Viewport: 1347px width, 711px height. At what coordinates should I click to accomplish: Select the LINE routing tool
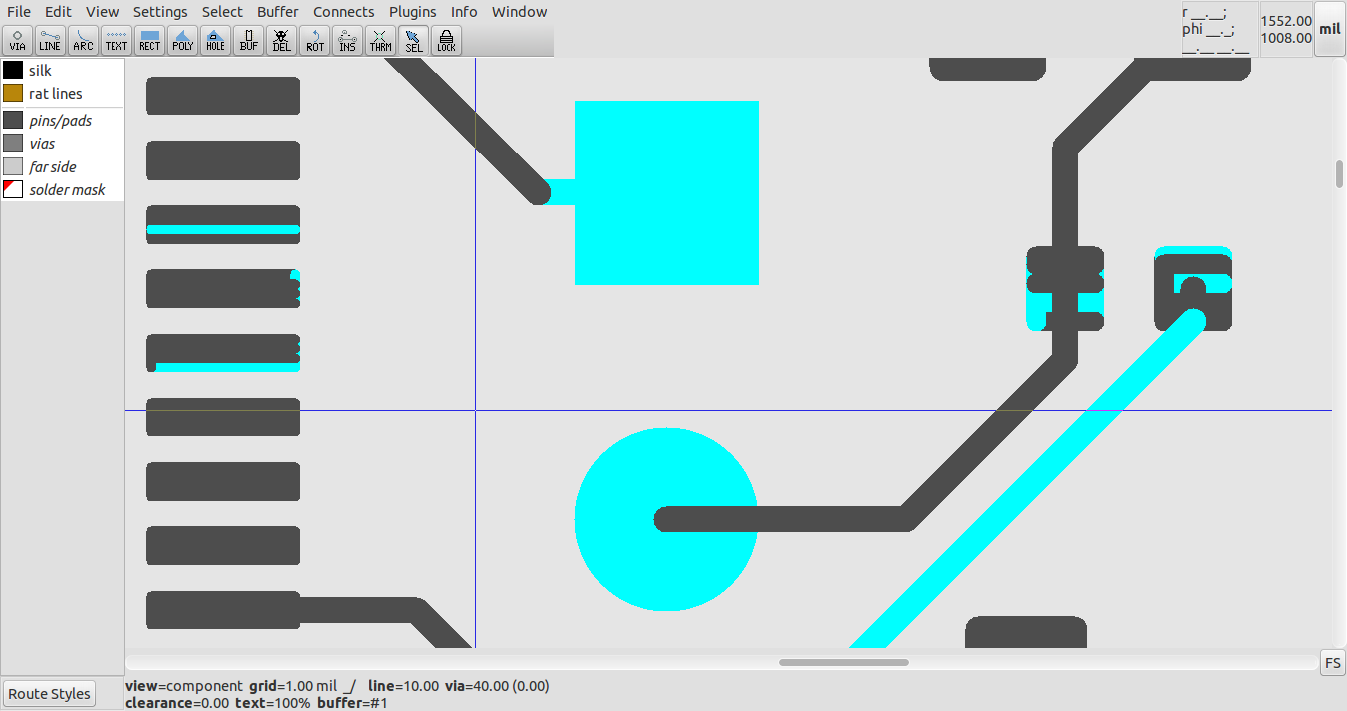coord(50,40)
